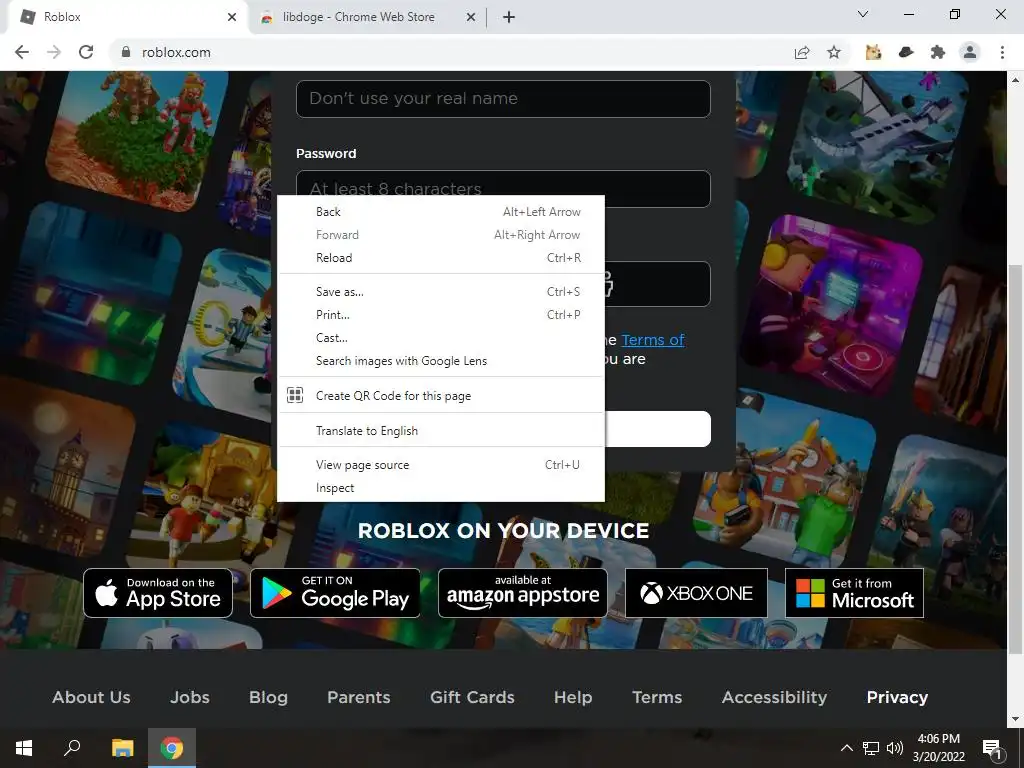Click the amazon appstore badge
Screen dimensions: 1024x768
click(x=522, y=593)
